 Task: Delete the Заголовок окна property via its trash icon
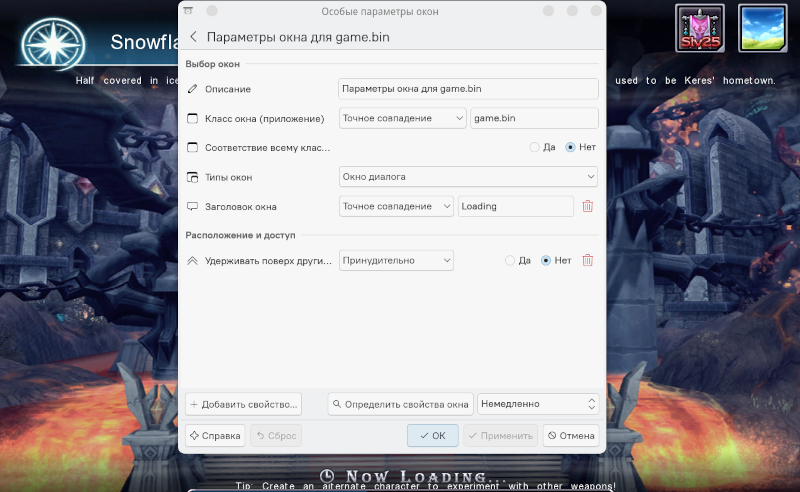tap(588, 206)
